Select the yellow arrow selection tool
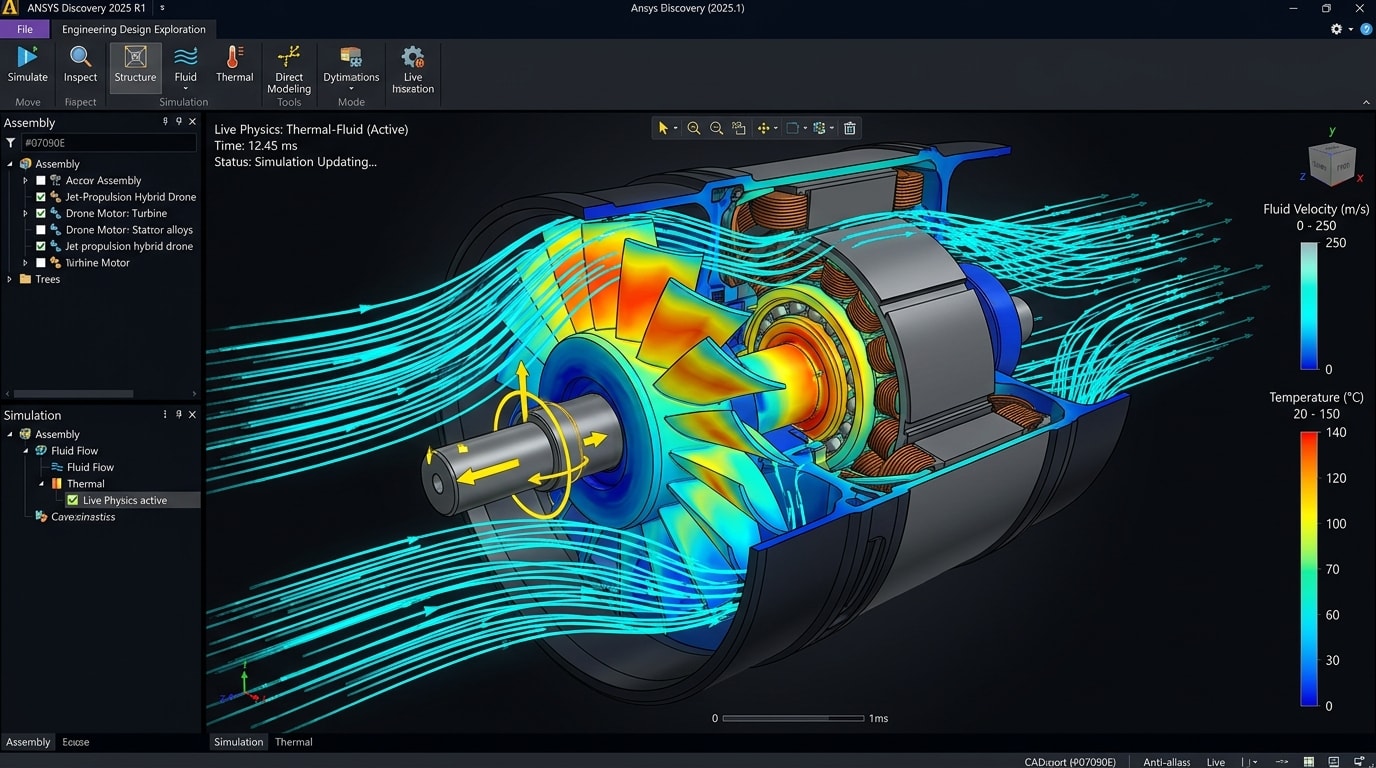Viewport: 1376px width, 768px height. pyautogui.click(x=662, y=128)
